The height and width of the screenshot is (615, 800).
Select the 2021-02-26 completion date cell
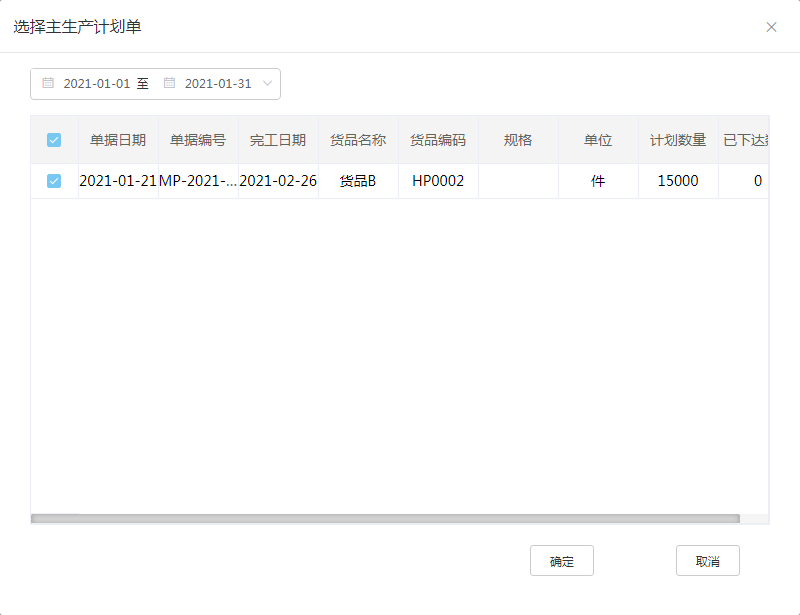coord(278,181)
